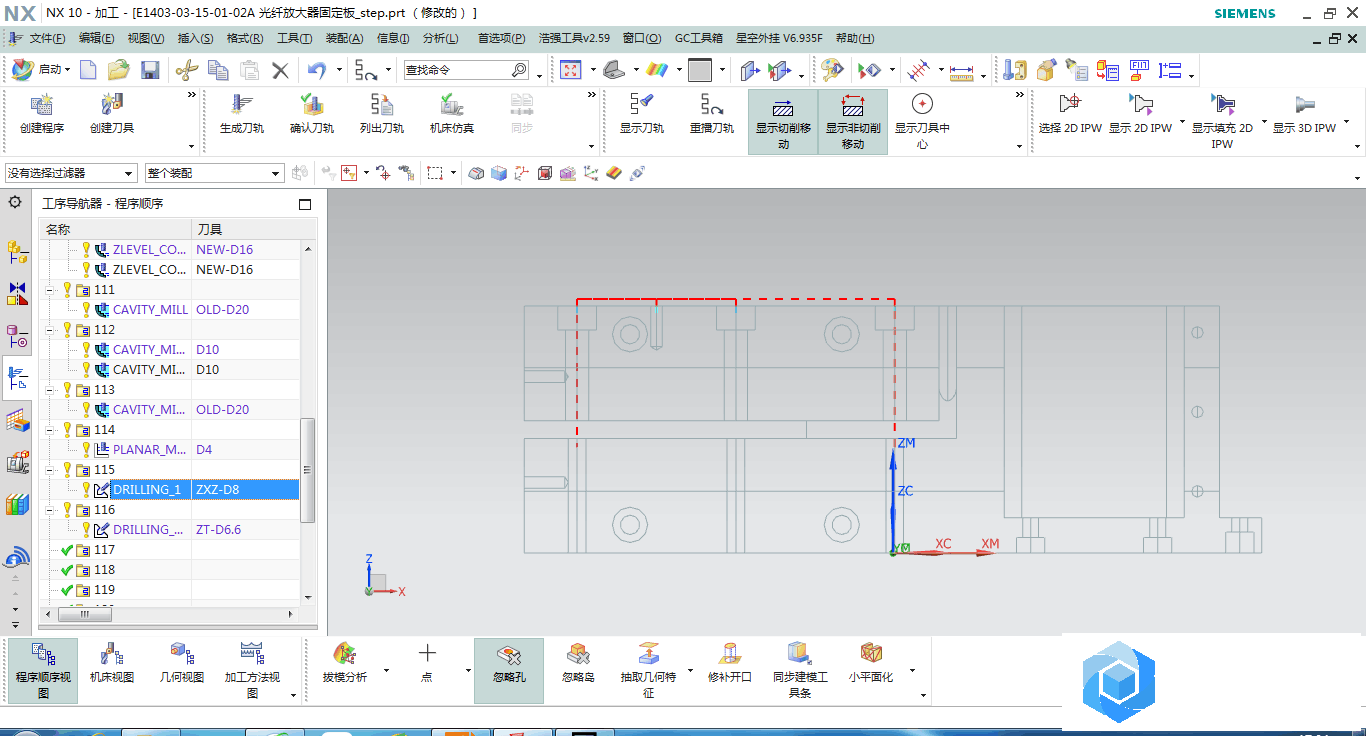Toggle the navigator panel maximize checkbox
Viewport: 1366px width, 736px height.
point(305,204)
